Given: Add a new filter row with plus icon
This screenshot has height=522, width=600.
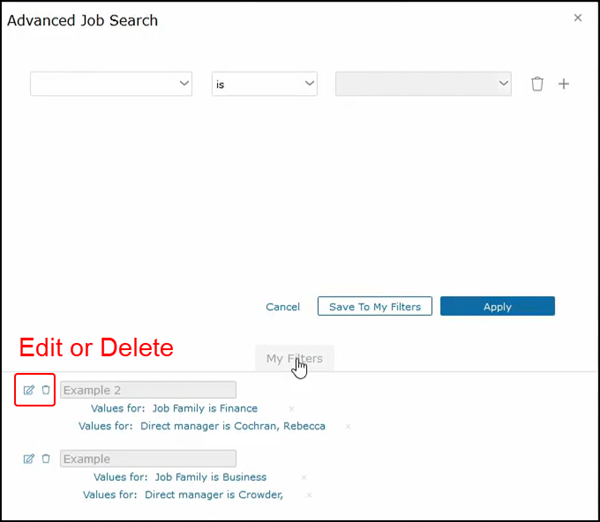Looking at the screenshot, I should 563,85.
